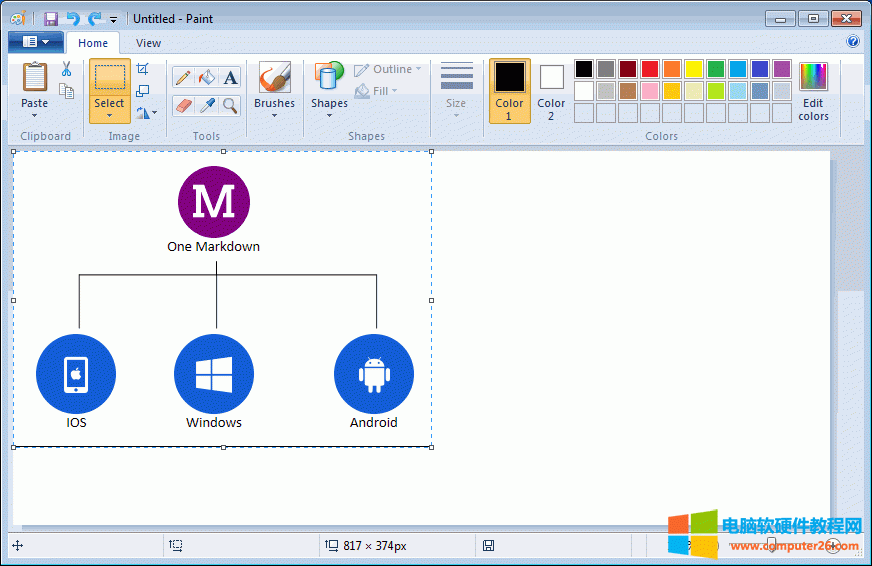
Task: Expand the Paste options arrow
Action: point(34,116)
